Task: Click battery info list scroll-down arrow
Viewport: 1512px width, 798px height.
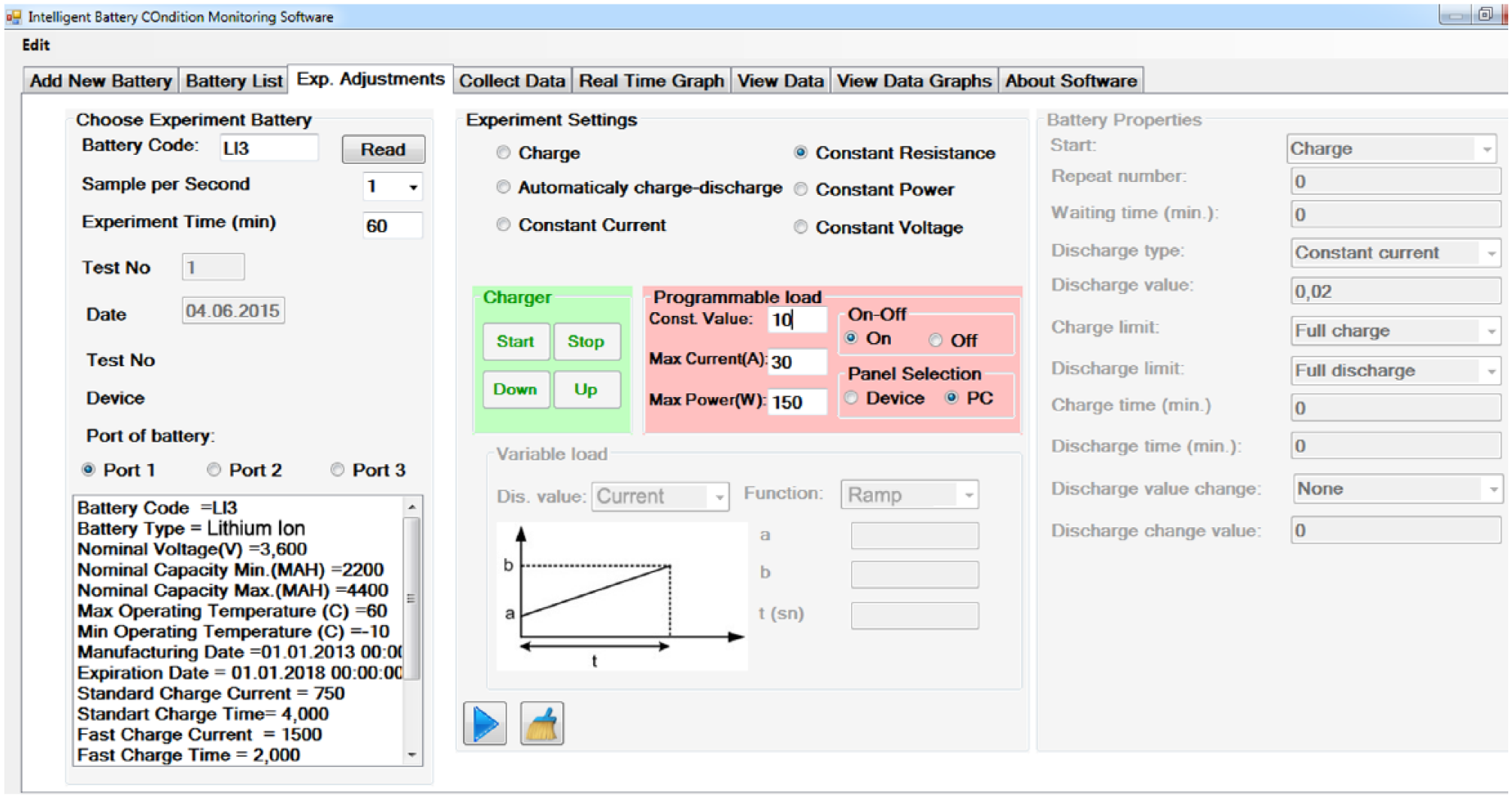Action: (412, 754)
